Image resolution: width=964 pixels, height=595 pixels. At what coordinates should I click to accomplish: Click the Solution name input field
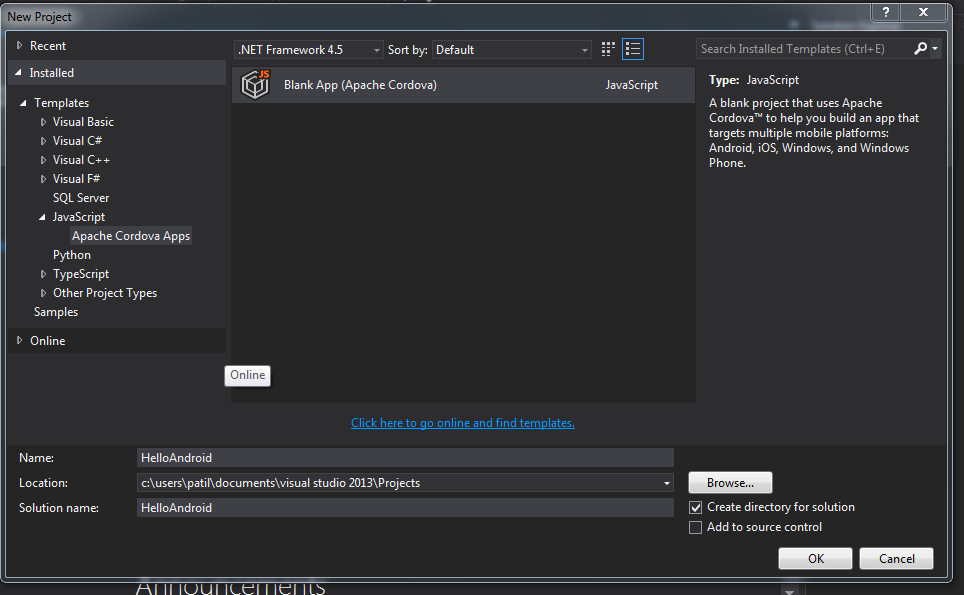(x=405, y=508)
